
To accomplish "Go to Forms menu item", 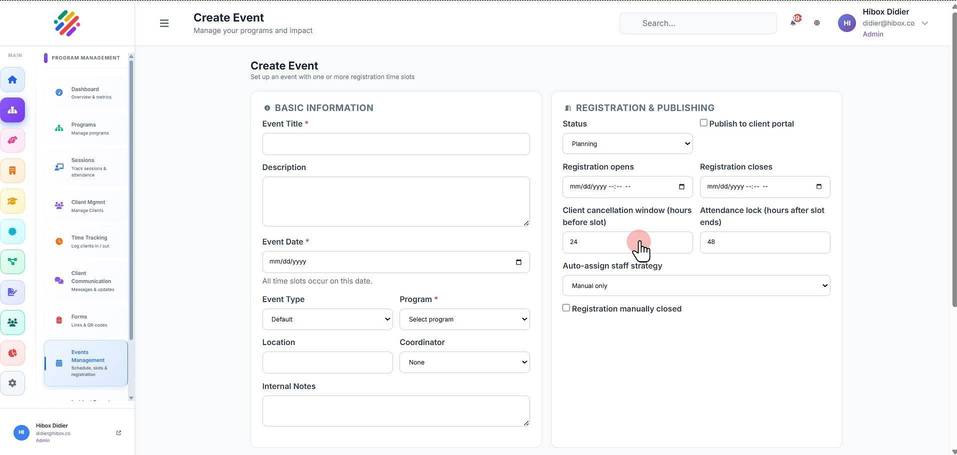I will 85,321.
